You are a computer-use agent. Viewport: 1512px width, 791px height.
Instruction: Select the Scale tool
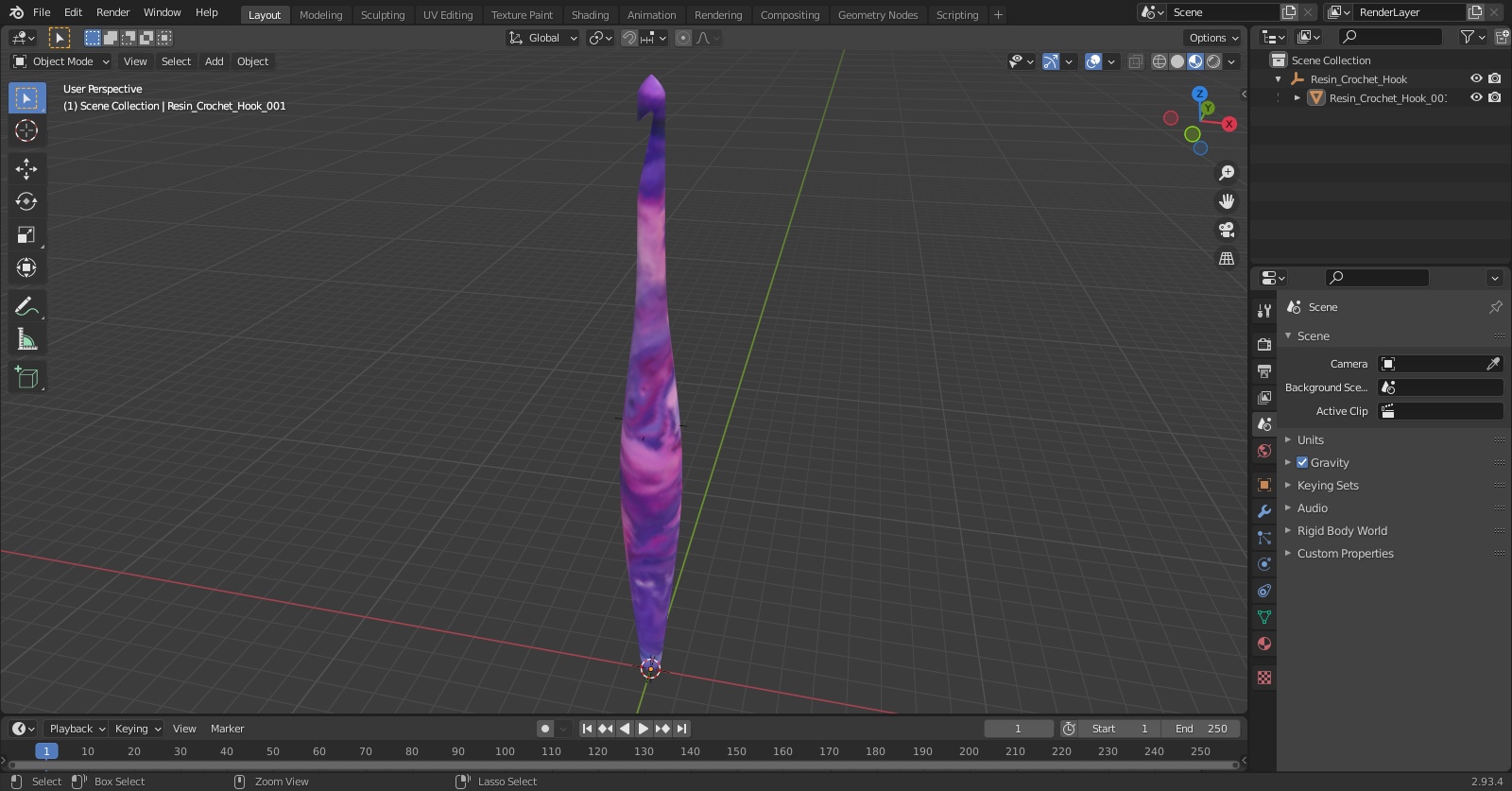pos(26,234)
